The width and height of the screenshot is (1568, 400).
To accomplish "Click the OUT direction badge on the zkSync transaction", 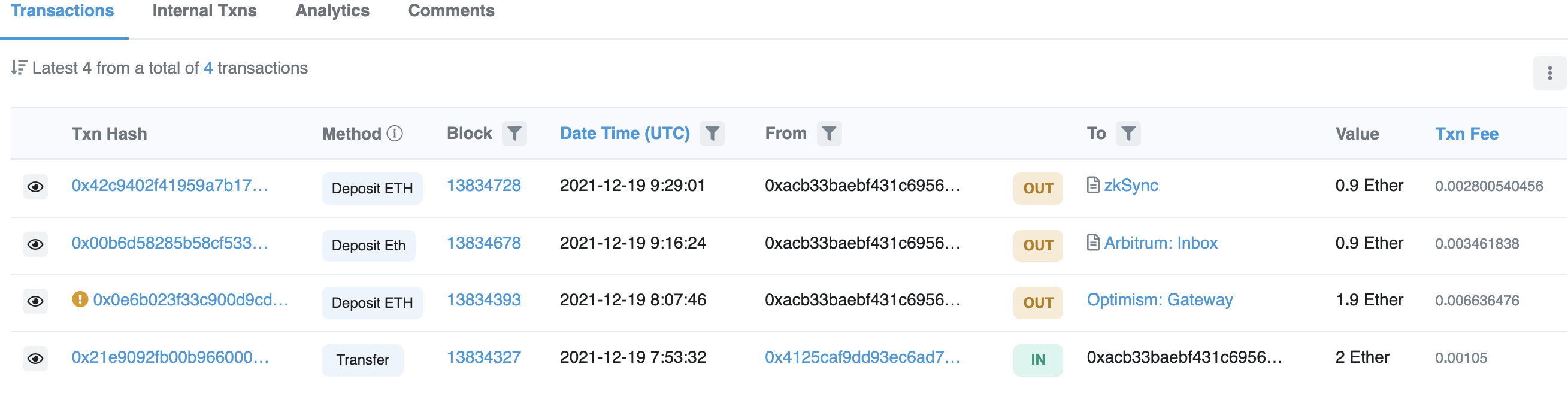I will 1039,188.
